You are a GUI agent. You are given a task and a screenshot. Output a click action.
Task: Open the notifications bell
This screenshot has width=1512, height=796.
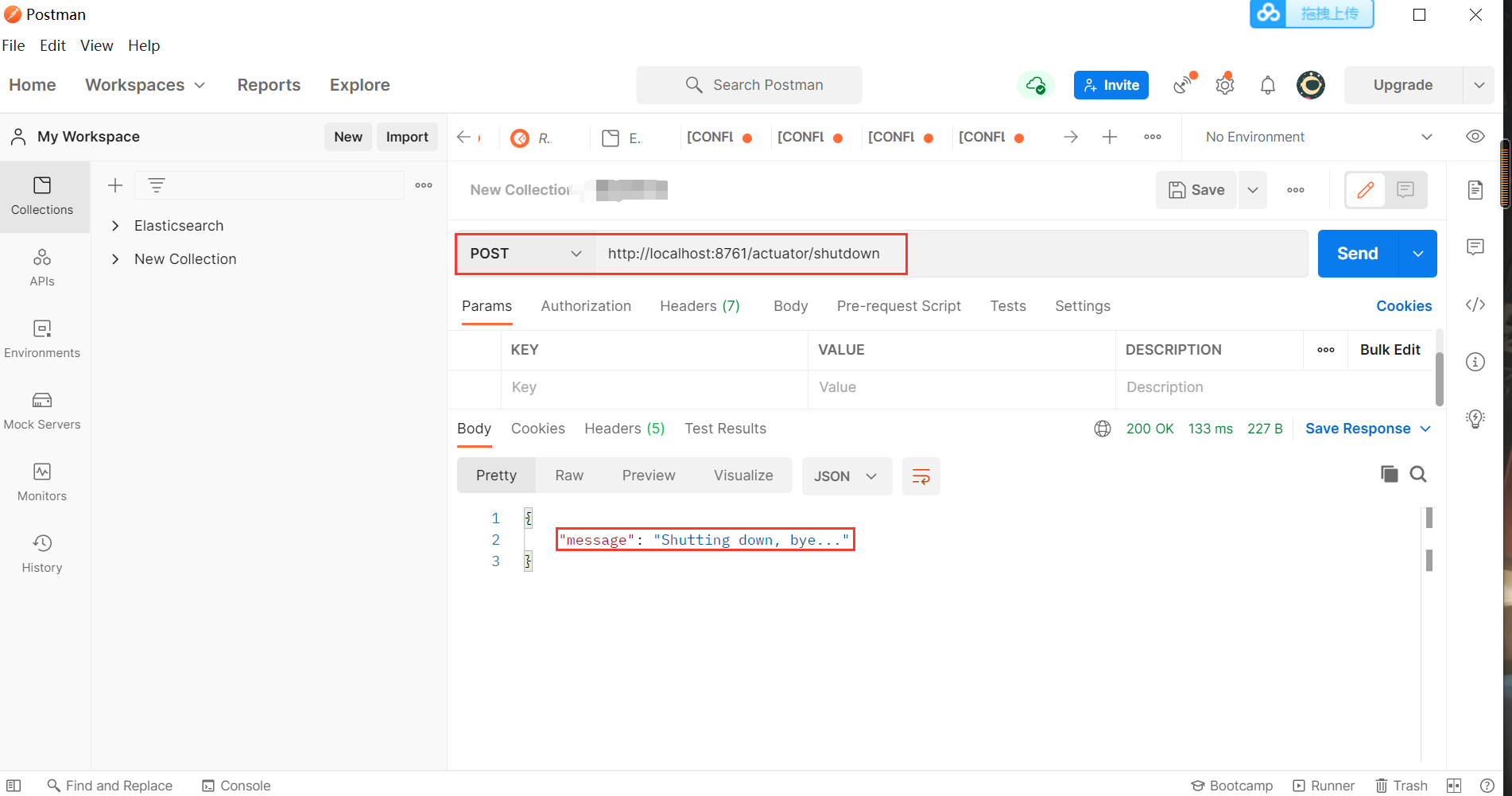point(1268,85)
